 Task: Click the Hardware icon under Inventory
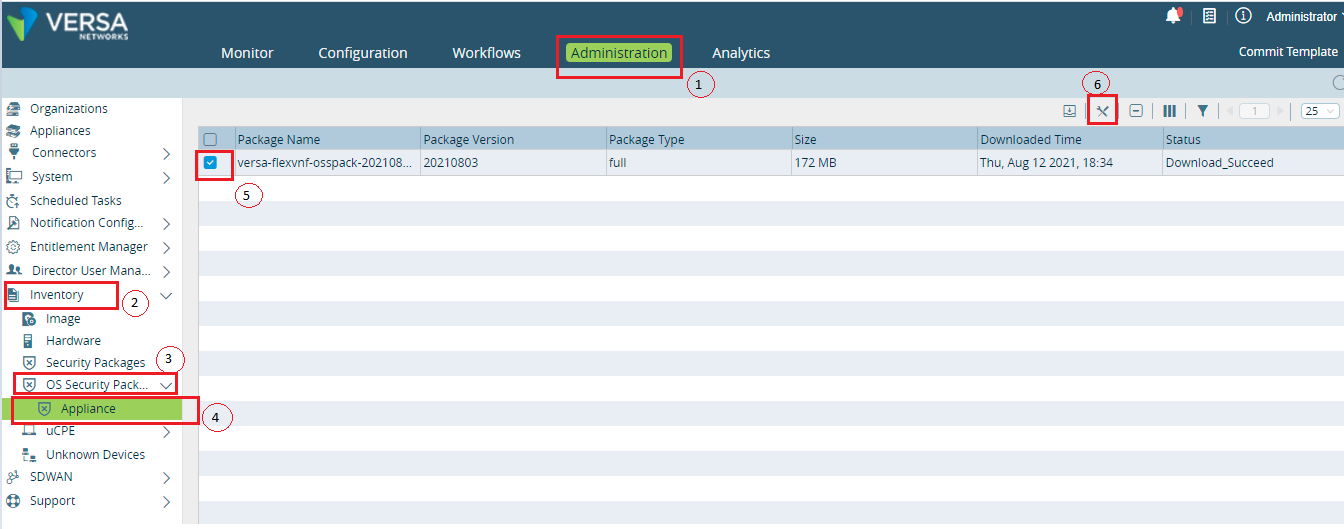click(29, 341)
